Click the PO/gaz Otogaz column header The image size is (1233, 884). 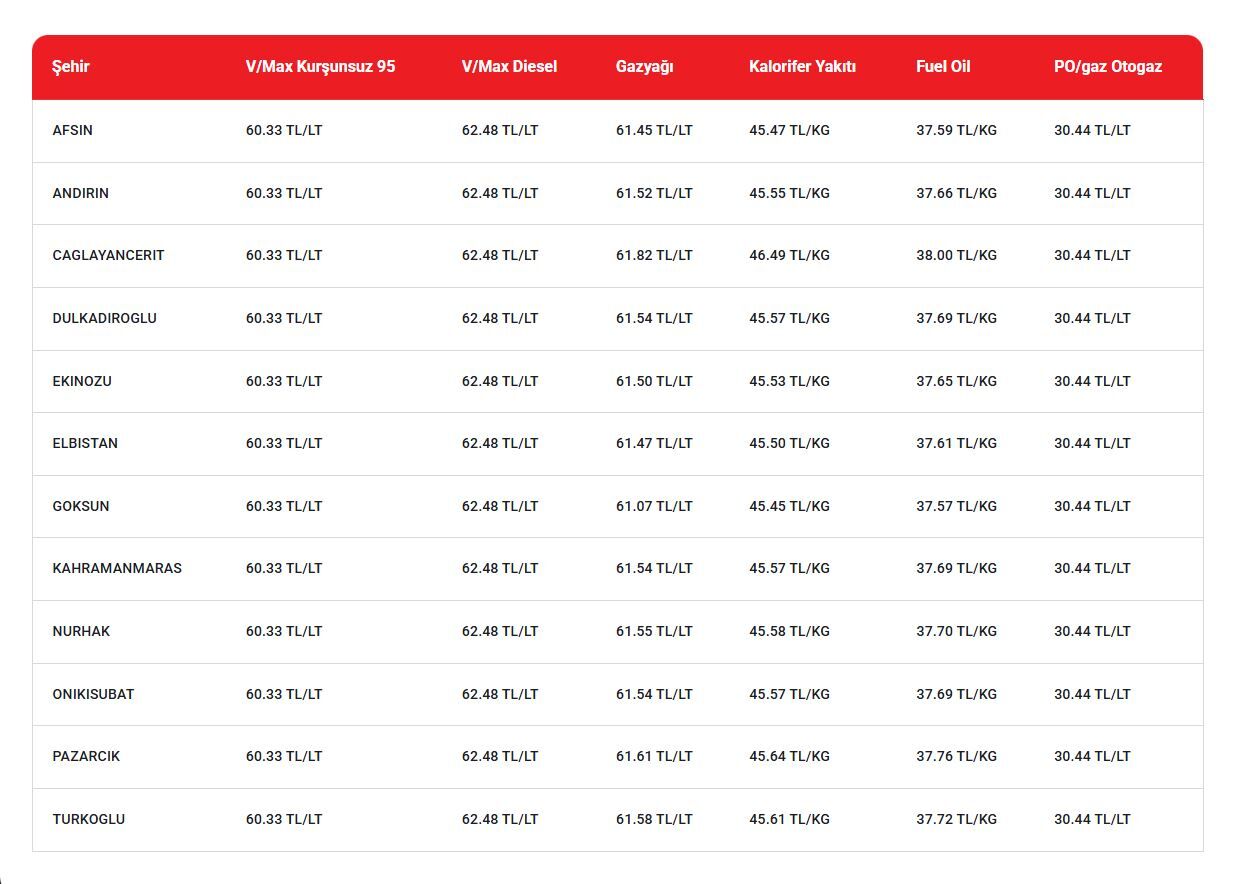pyautogui.click(x=1107, y=67)
